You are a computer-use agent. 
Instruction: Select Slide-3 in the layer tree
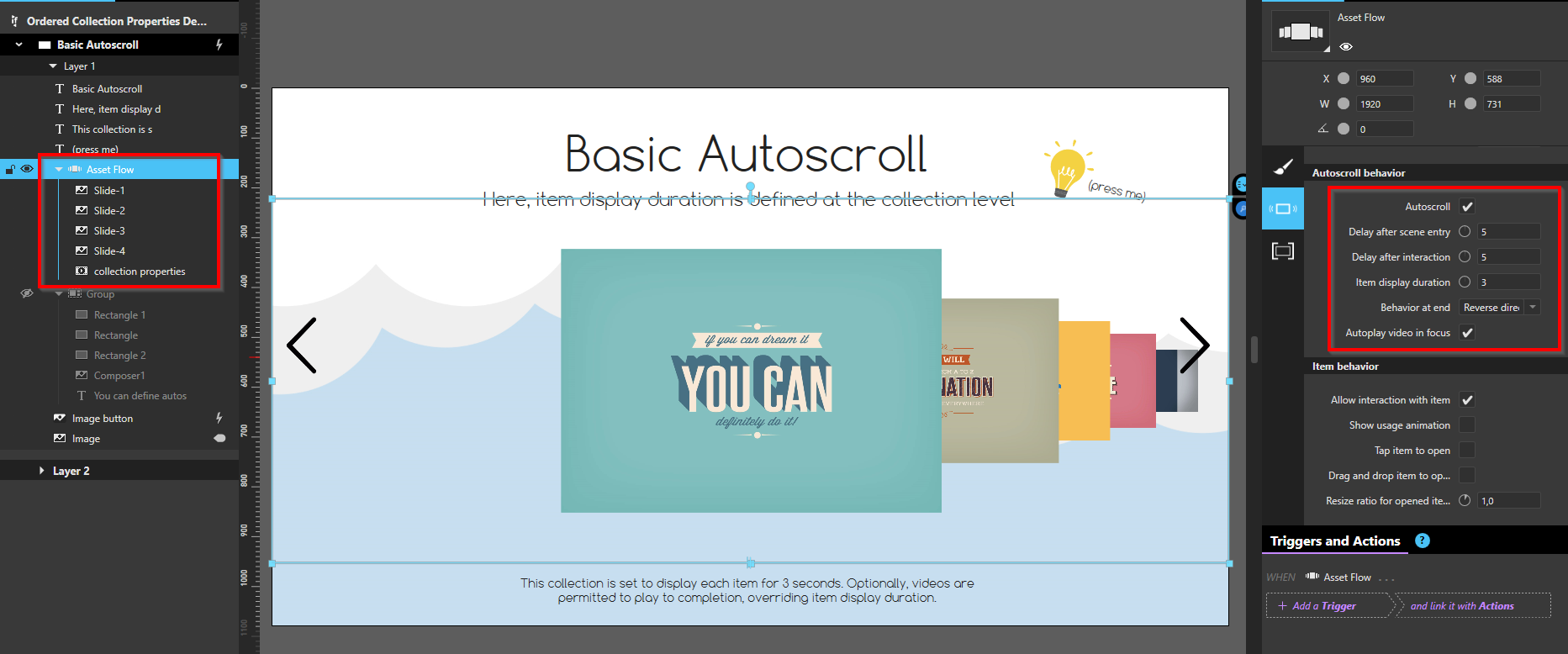click(109, 230)
